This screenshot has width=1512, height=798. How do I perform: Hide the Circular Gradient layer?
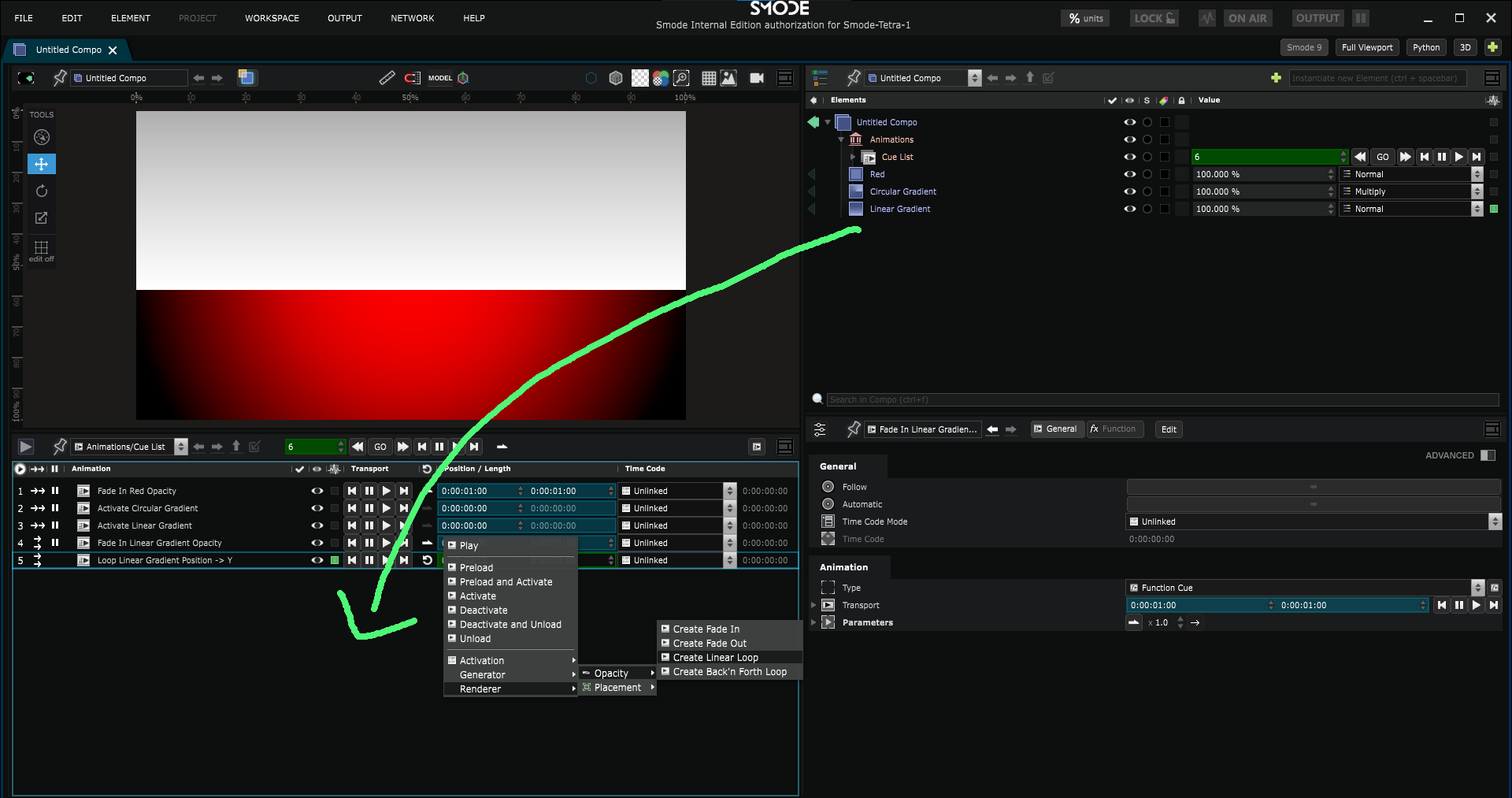click(1129, 191)
